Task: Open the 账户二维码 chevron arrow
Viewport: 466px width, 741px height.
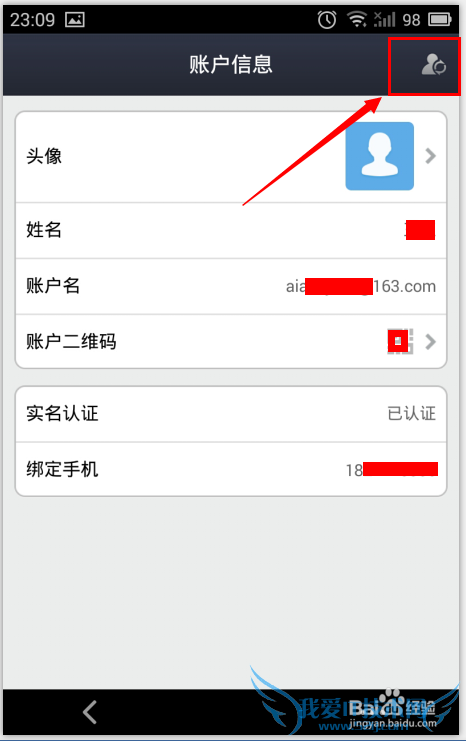Action: point(430,341)
